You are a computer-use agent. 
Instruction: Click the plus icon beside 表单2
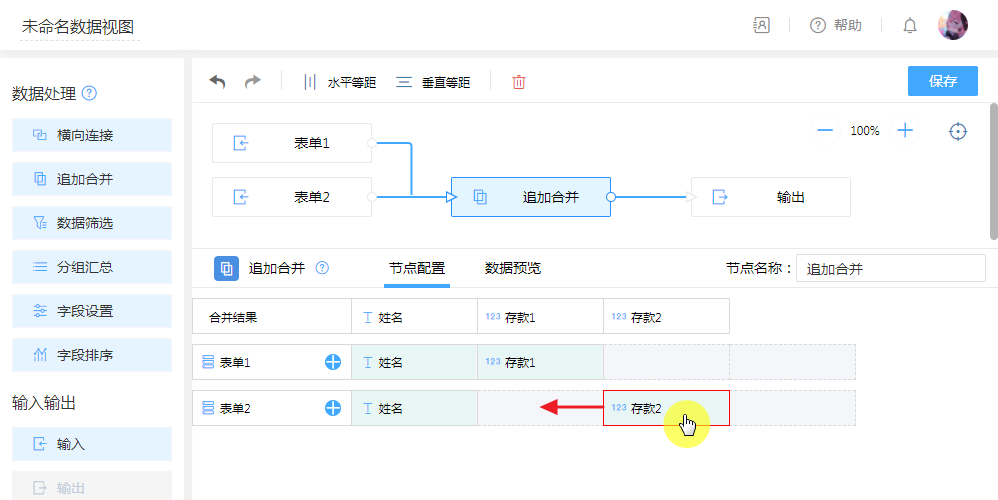(x=333, y=408)
